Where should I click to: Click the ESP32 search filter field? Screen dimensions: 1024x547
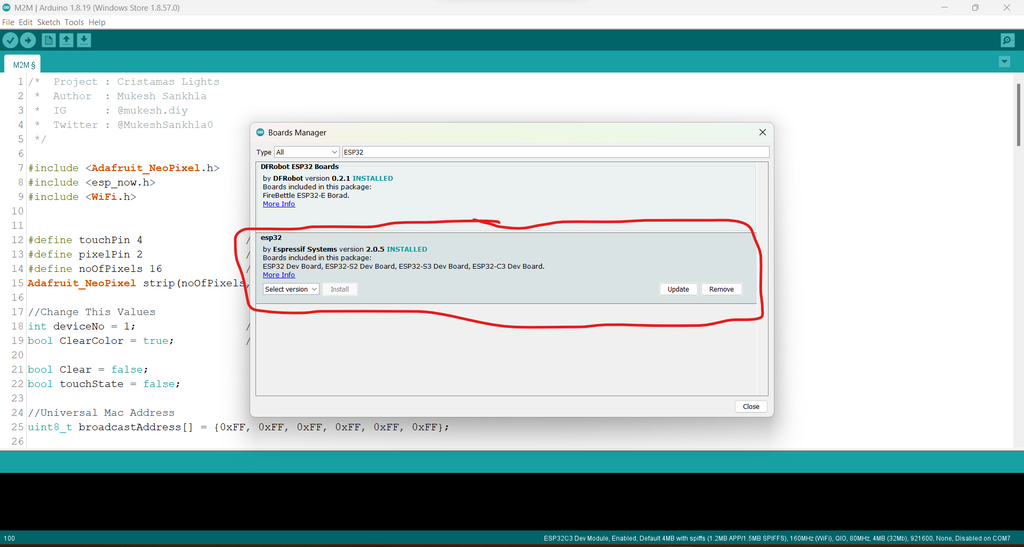pyautogui.click(x=556, y=152)
